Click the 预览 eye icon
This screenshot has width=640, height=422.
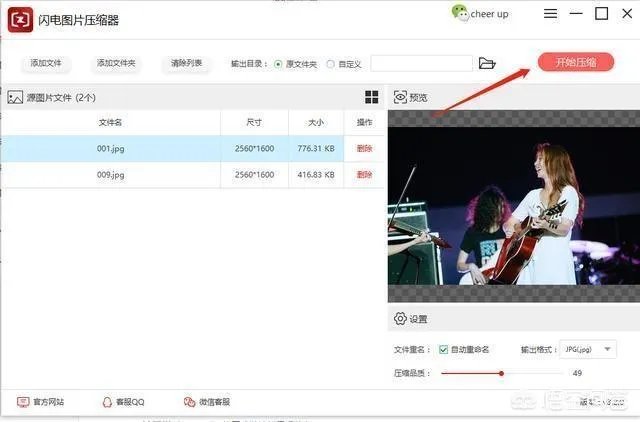[x=400, y=97]
